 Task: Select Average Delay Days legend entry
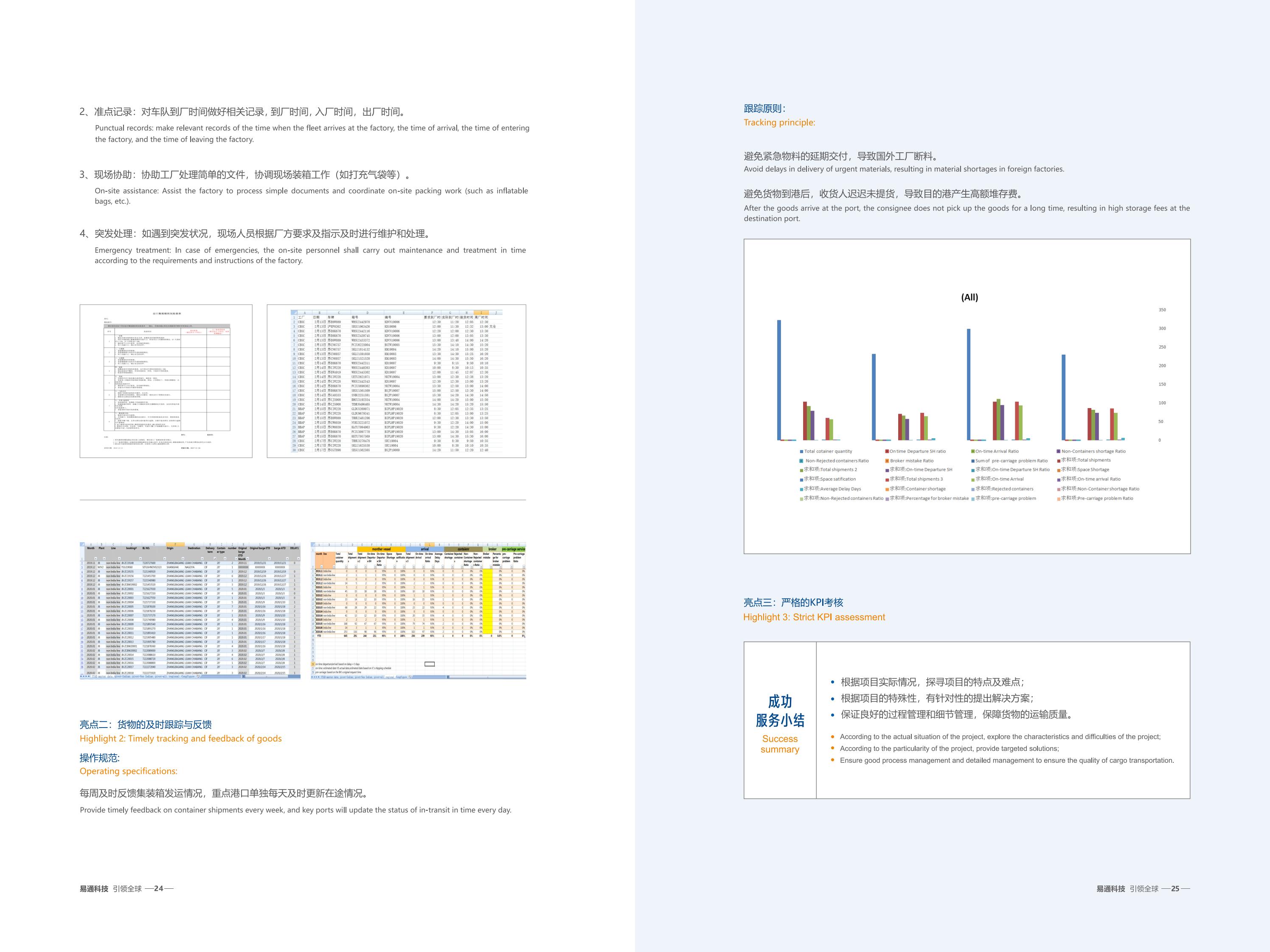pyautogui.click(x=830, y=489)
